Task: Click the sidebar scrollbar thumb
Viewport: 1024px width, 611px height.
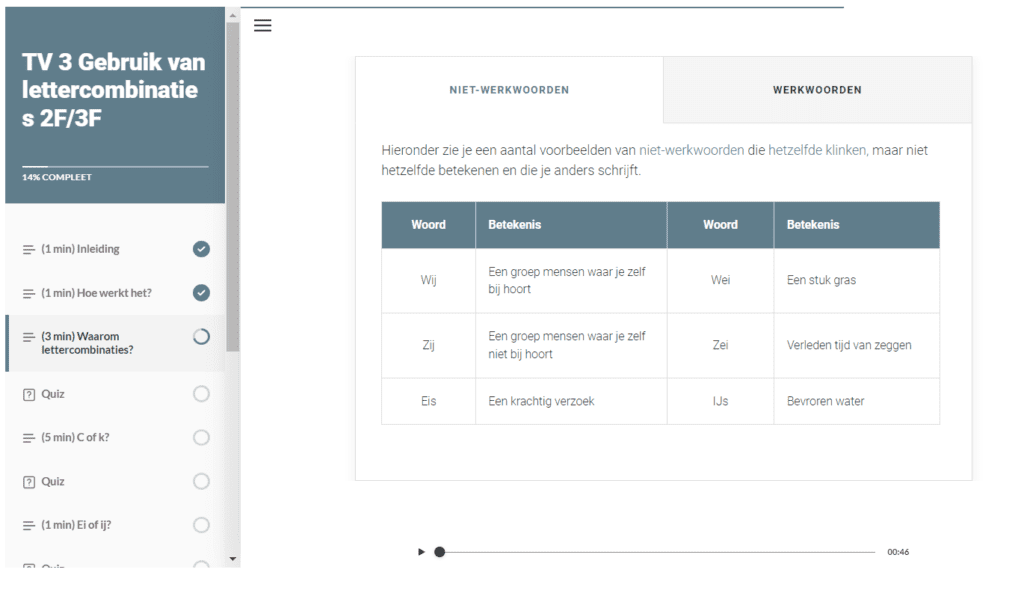Action: tap(232, 187)
